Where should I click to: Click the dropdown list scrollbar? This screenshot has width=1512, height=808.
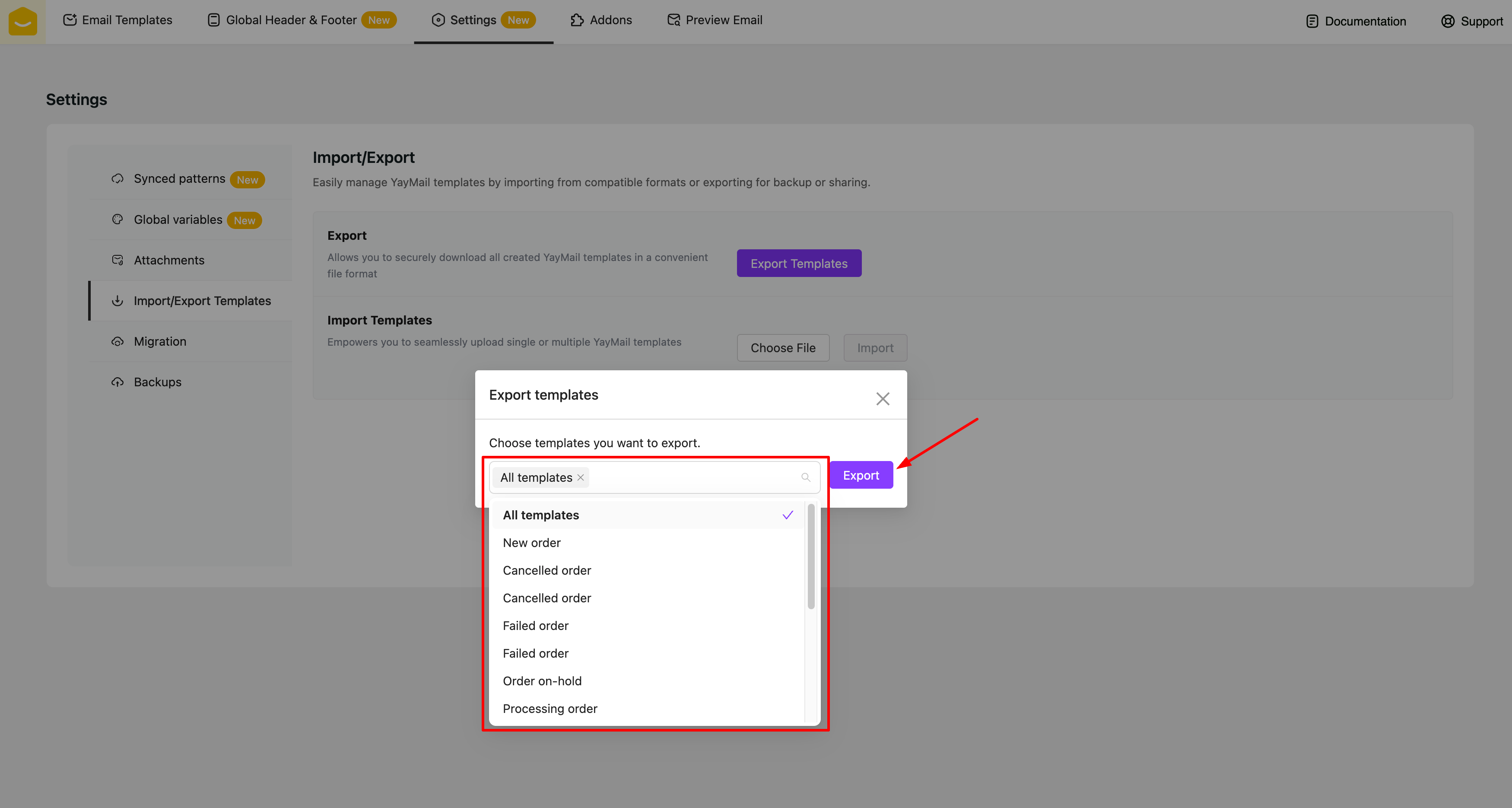pos(810,556)
